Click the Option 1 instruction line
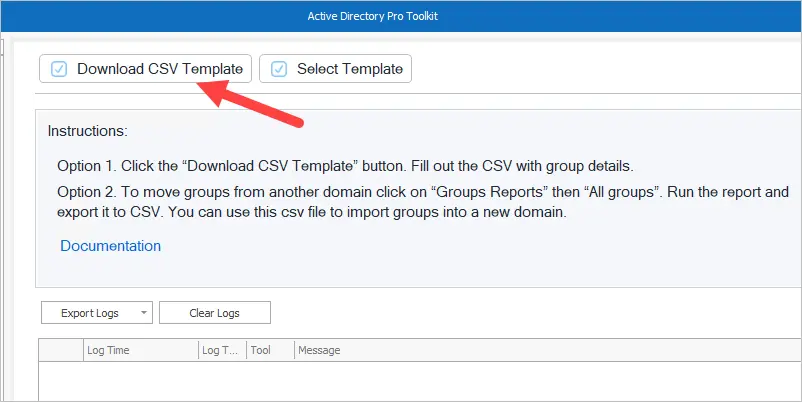This screenshot has height=402, width=802. click(x=345, y=166)
